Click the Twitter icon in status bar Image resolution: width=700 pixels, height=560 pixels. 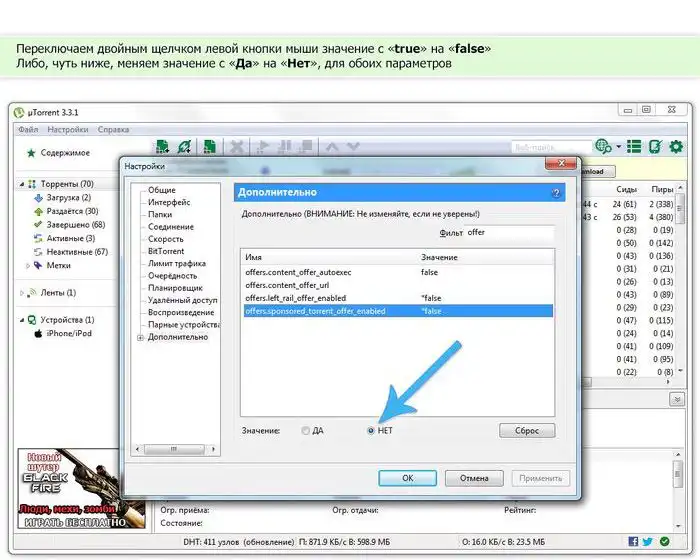649,541
